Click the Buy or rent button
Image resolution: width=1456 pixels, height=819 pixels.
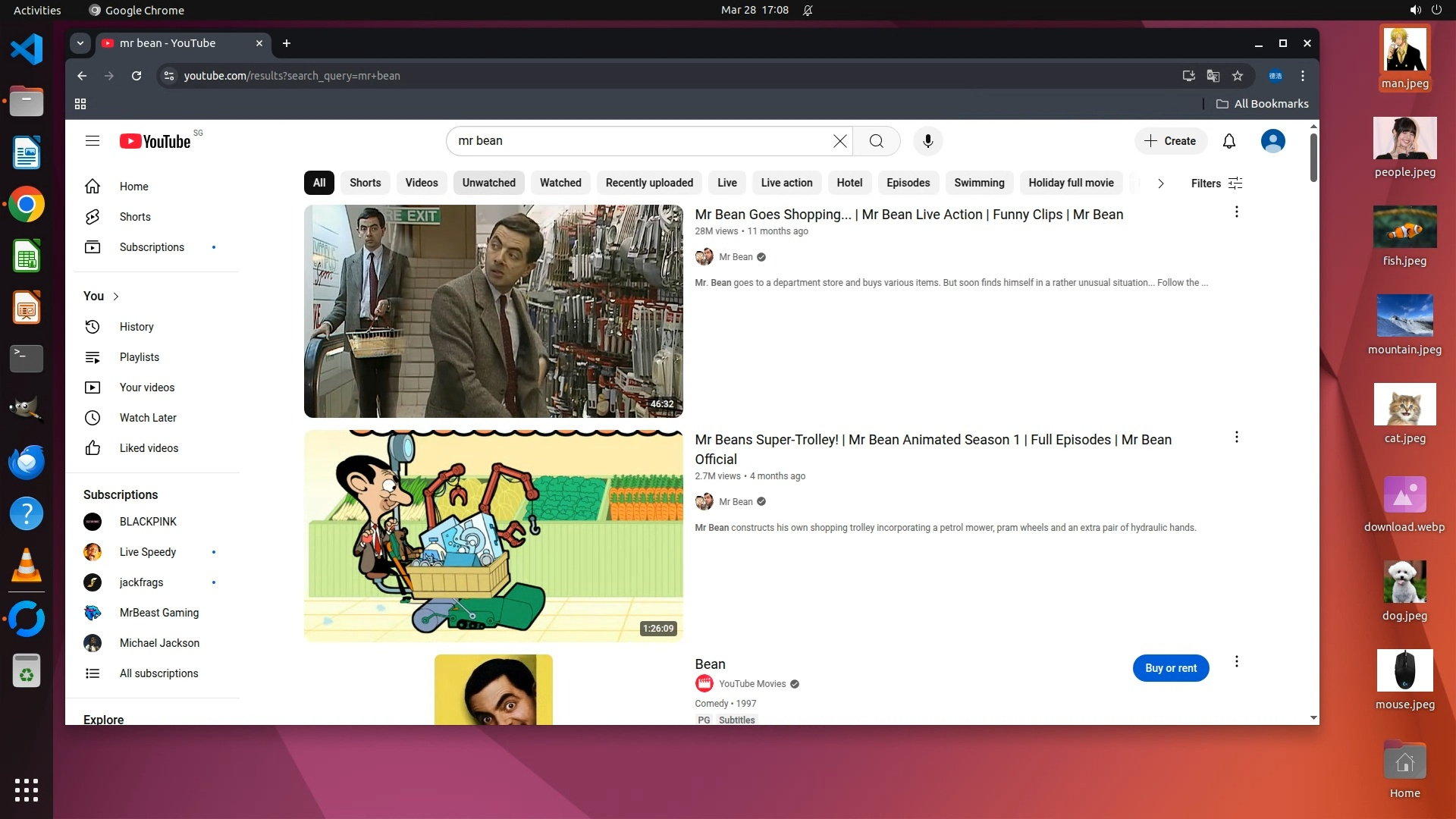point(1170,668)
